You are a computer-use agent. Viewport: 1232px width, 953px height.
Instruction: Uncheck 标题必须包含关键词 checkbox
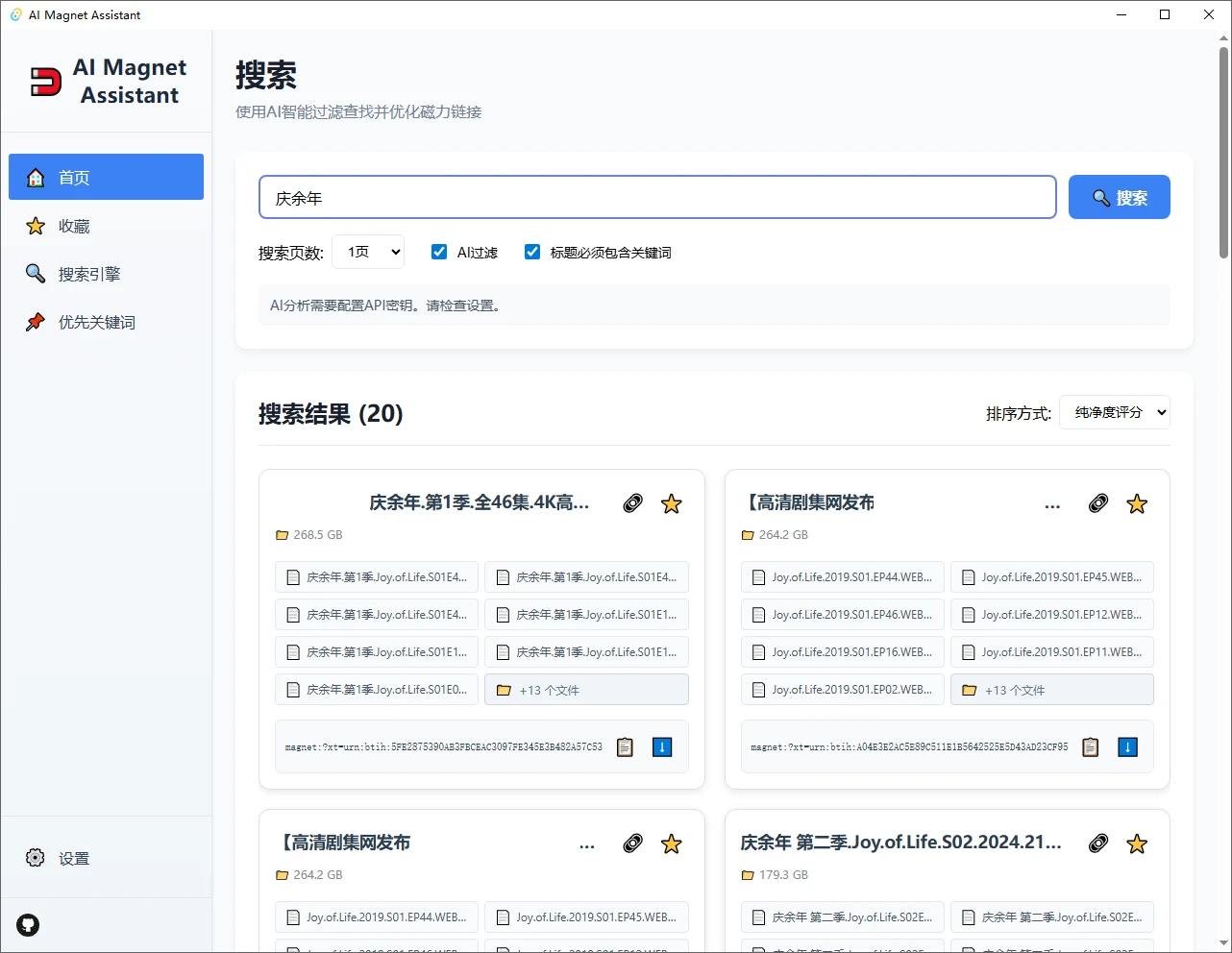coord(532,252)
